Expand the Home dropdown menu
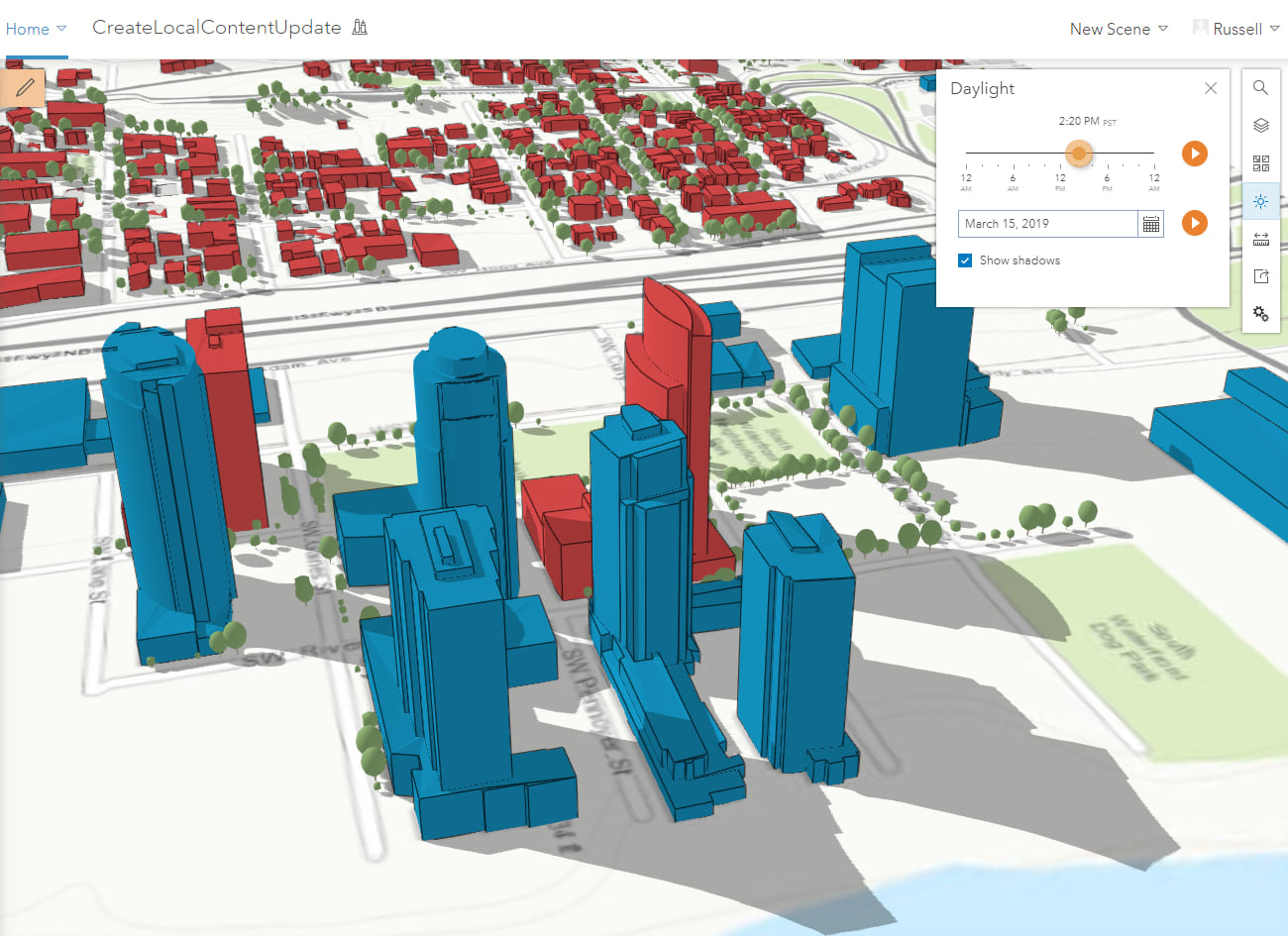This screenshot has height=936, width=1288. coord(36,29)
